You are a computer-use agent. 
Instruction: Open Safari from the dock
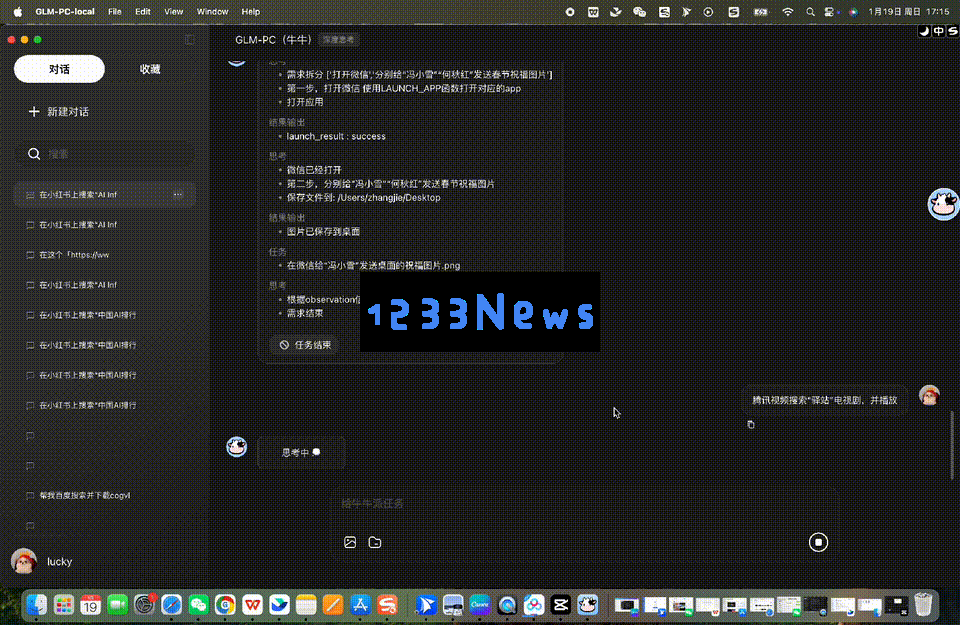[x=171, y=605]
